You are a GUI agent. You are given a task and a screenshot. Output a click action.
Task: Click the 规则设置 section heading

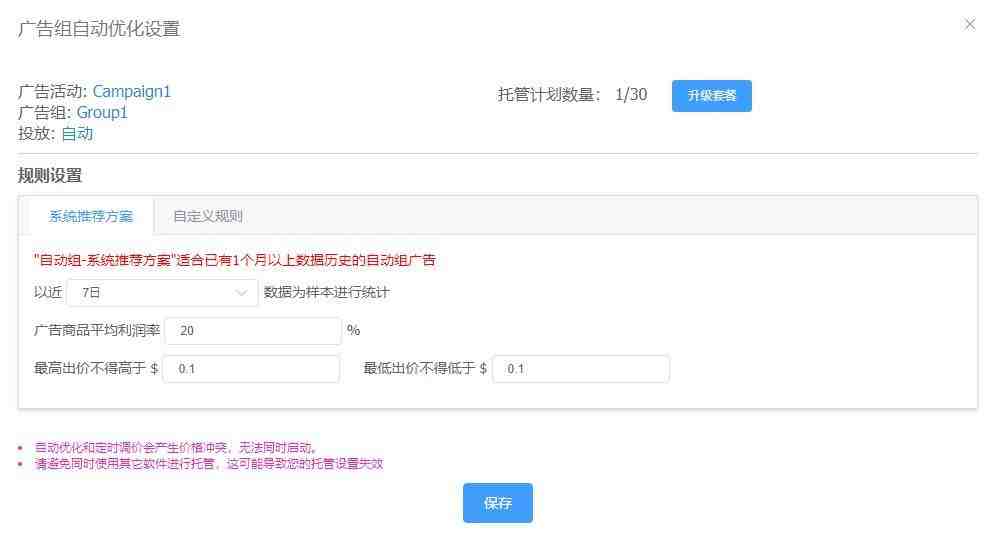click(x=50, y=176)
